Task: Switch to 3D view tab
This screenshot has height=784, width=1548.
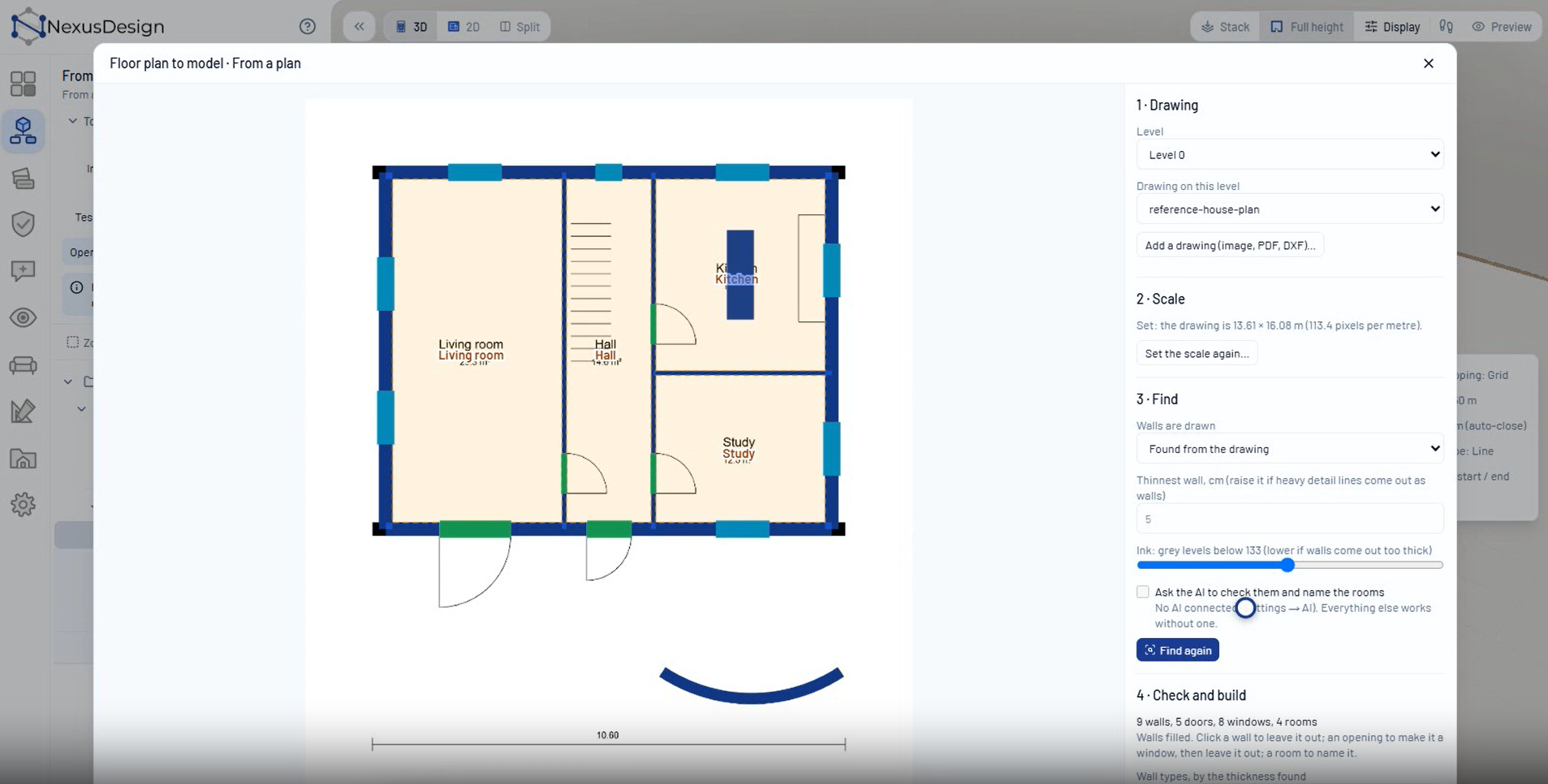Action: pos(411,27)
